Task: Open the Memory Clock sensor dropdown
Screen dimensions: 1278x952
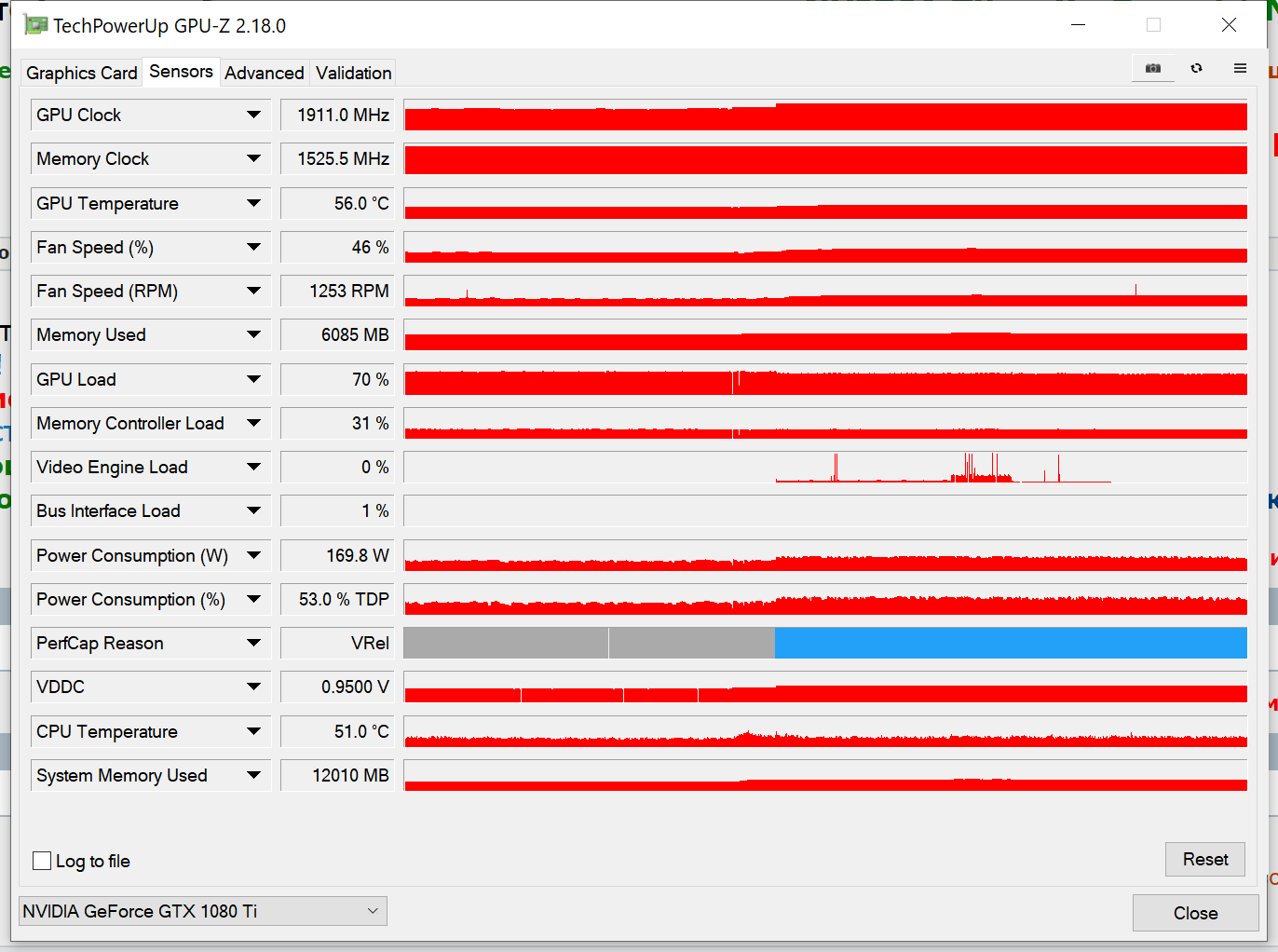Action: (253, 158)
